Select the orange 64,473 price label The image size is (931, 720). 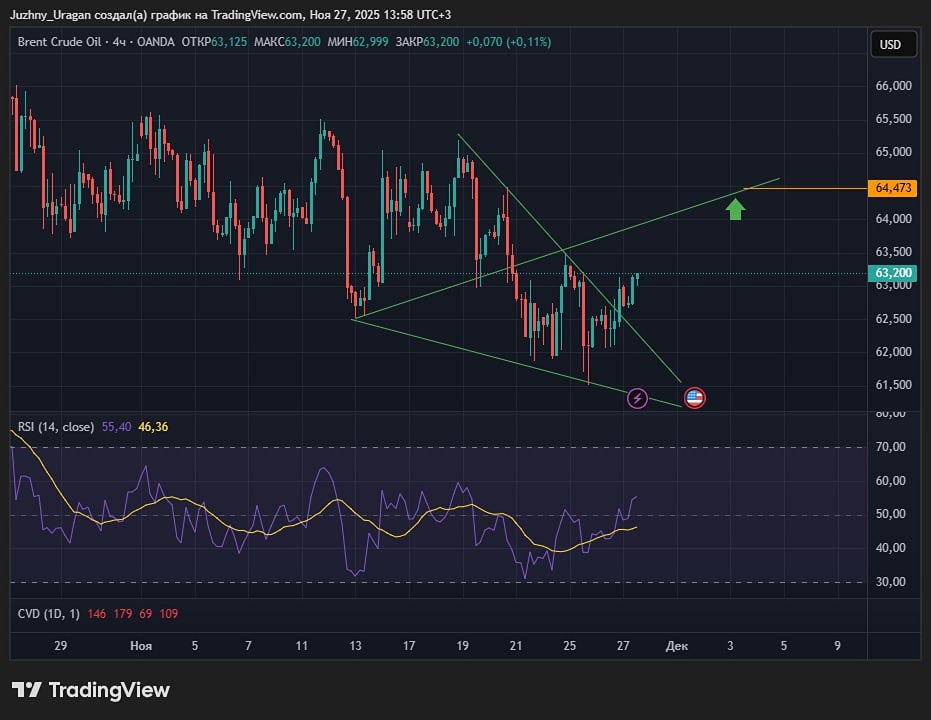(894, 187)
